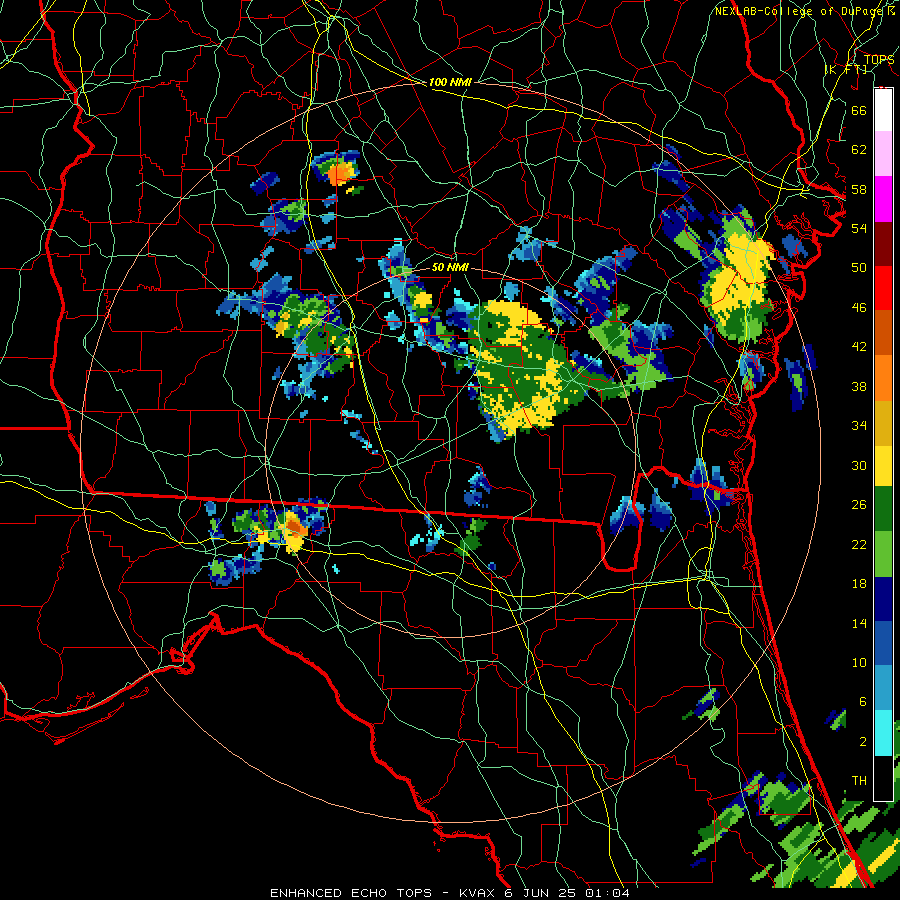Click the TH threshold label on legend
The width and height of the screenshot is (900, 900).
(859, 781)
